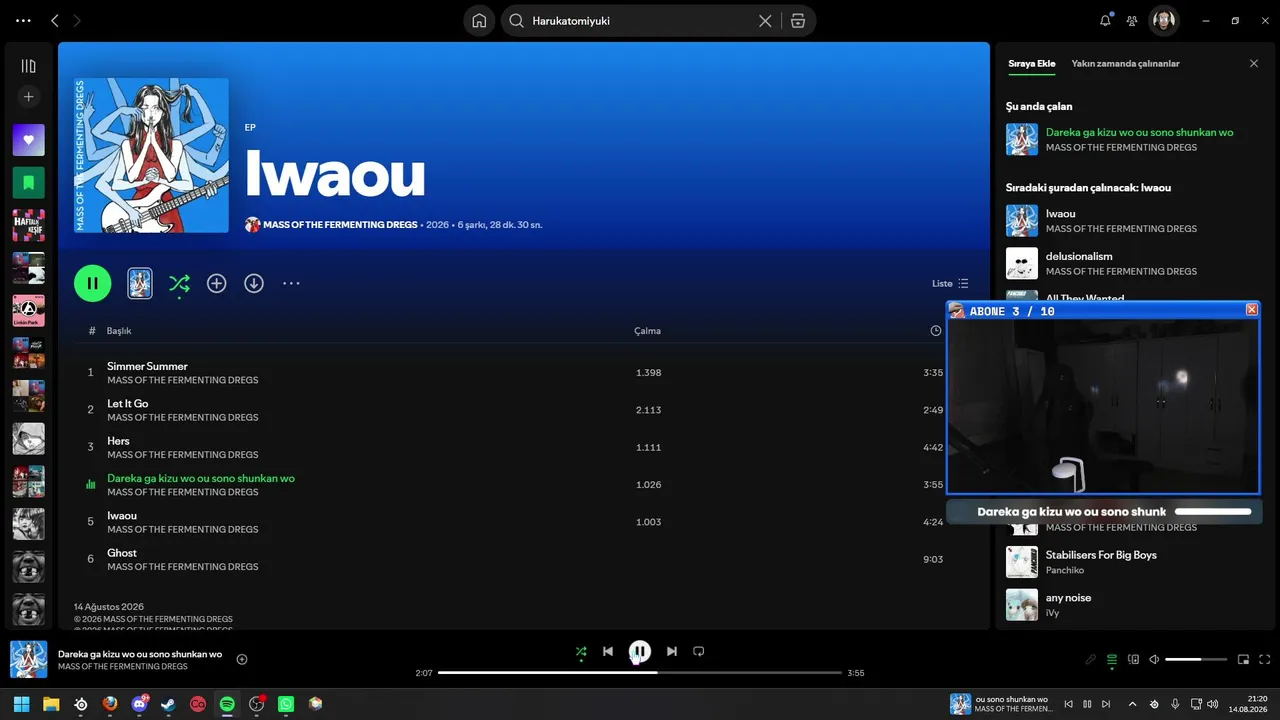
Task: Save Iwaou EP to Your Library
Action: pyautogui.click(x=216, y=283)
